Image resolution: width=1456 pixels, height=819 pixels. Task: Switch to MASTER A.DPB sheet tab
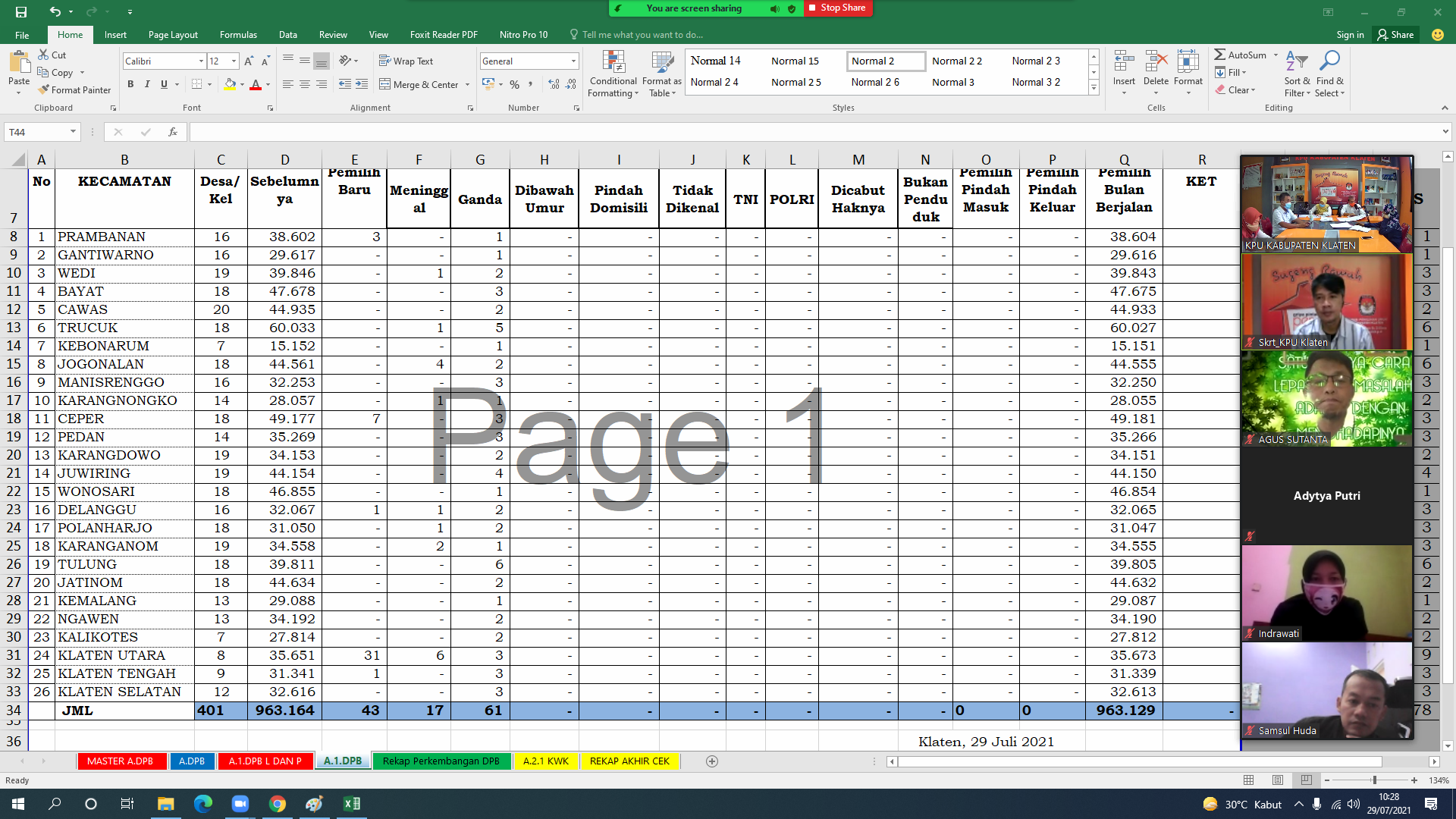click(x=120, y=761)
